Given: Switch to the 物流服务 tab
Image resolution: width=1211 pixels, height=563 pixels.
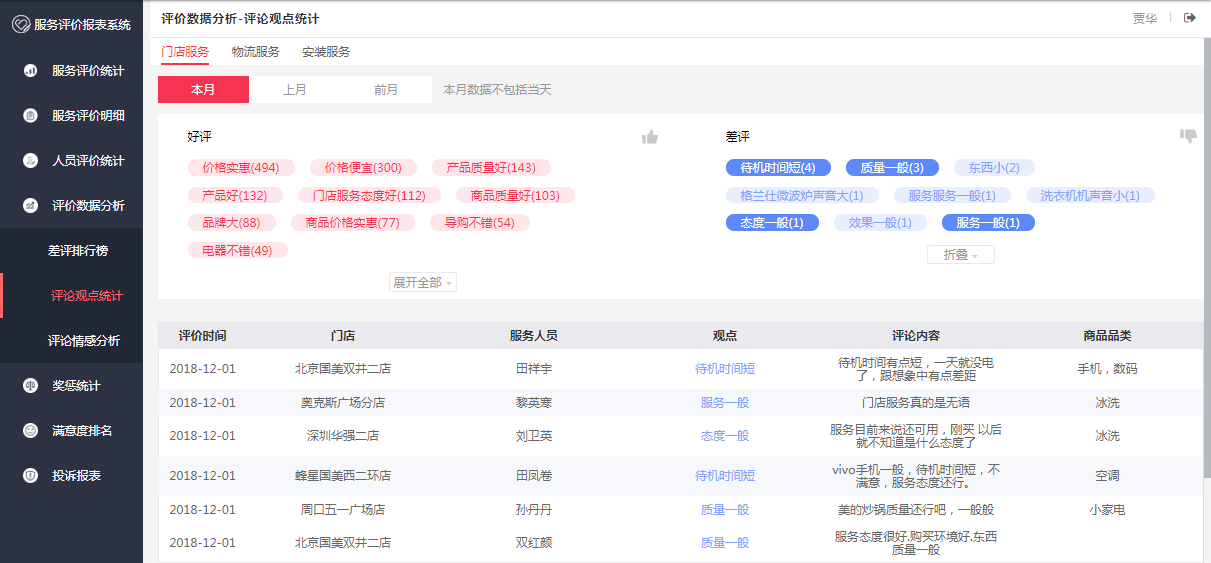Looking at the screenshot, I should [255, 52].
